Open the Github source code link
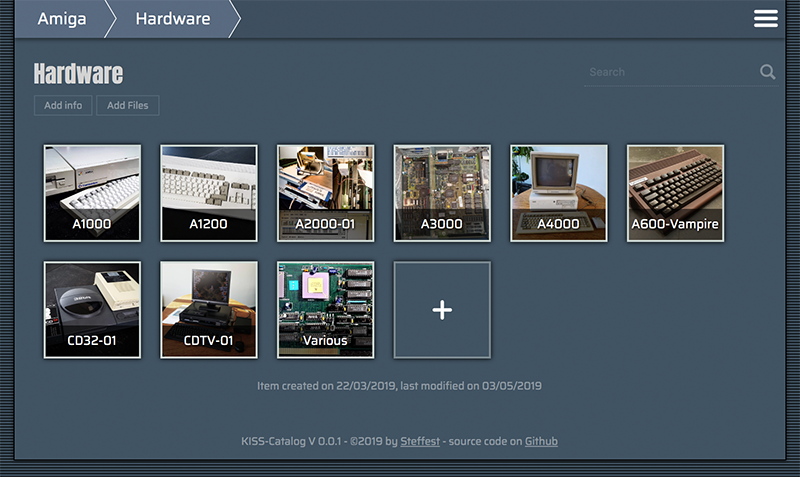Viewport: 800px width, 477px height. 541,441
